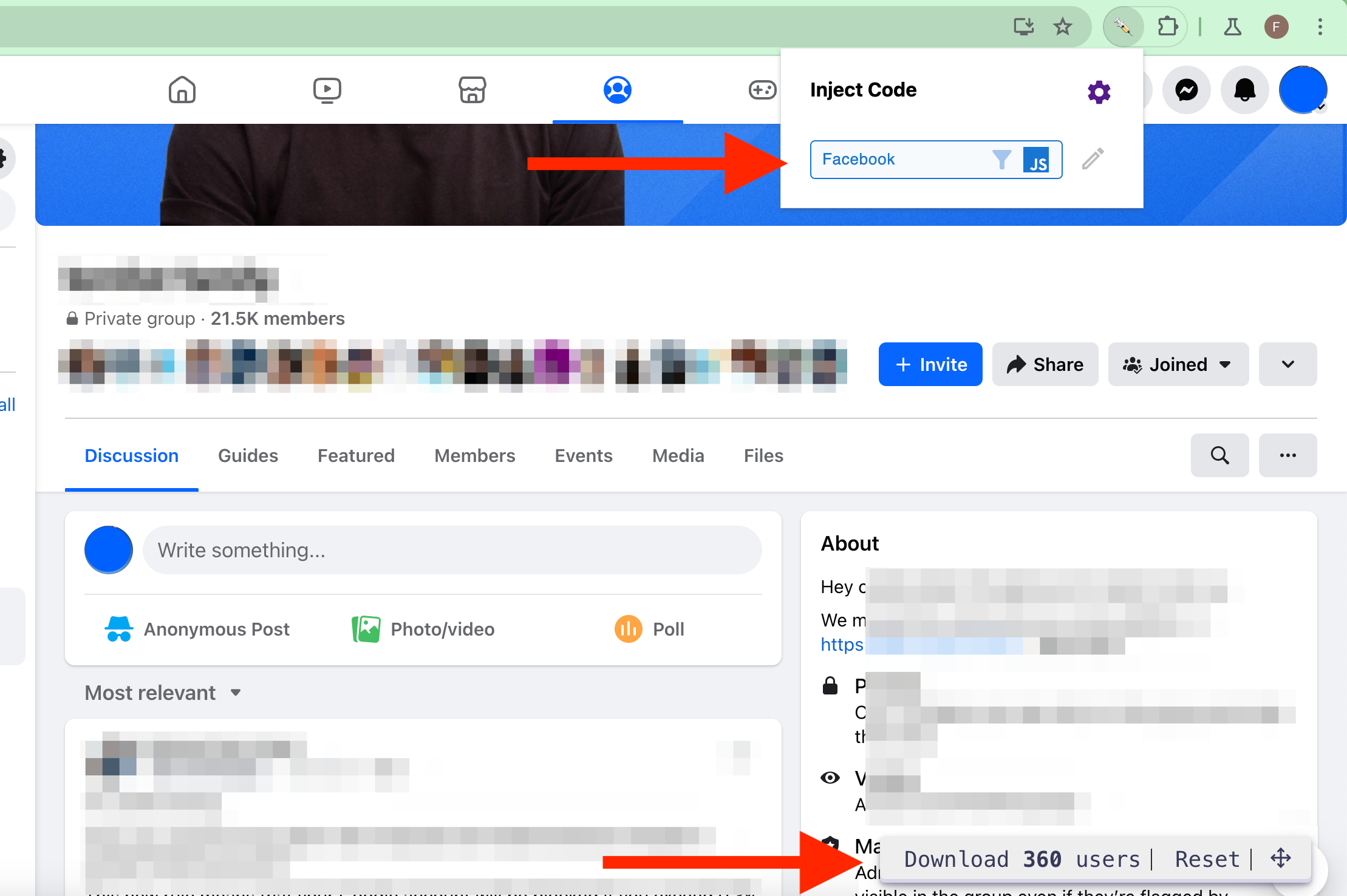Click the Share button

1045,364
